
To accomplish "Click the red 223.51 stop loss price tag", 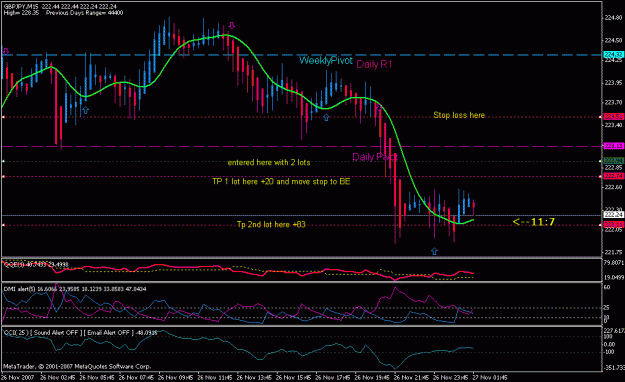I will point(613,117).
